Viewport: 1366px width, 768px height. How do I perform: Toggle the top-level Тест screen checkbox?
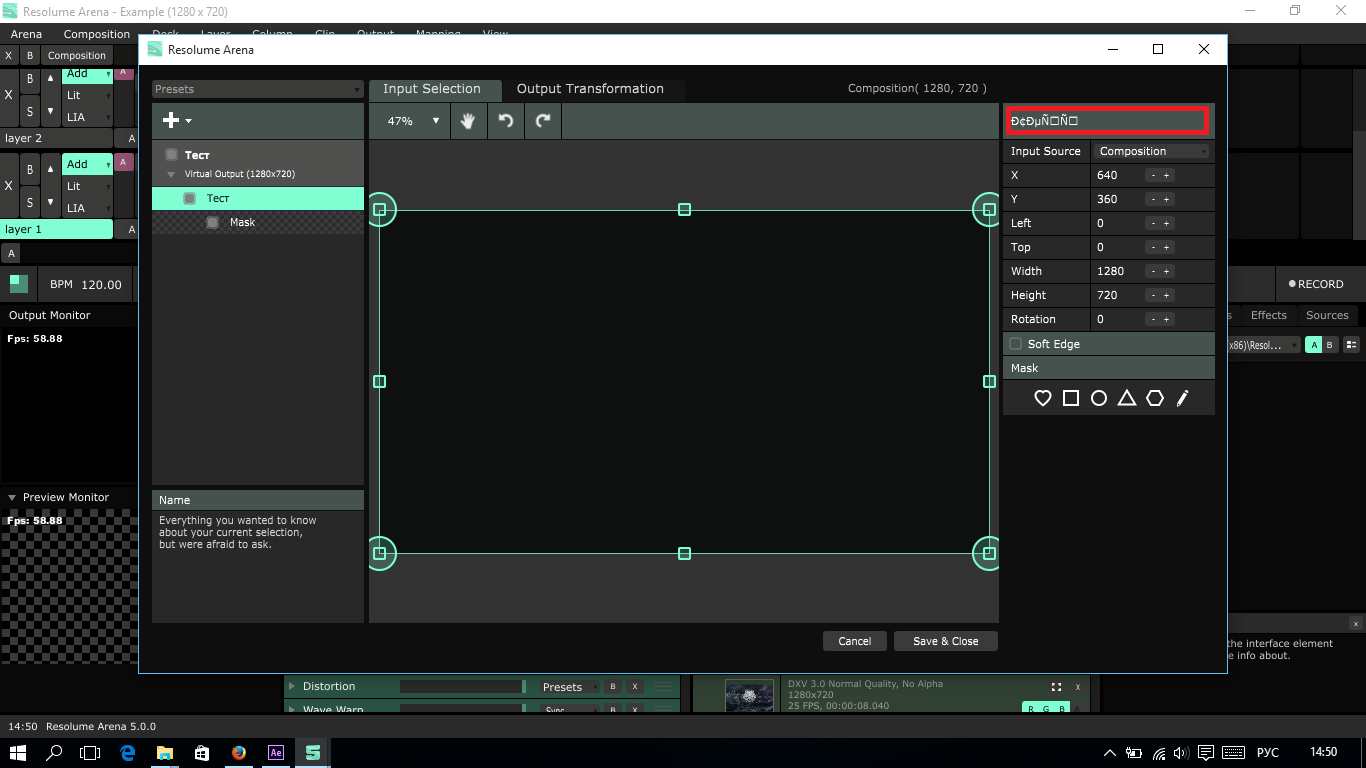click(x=171, y=155)
